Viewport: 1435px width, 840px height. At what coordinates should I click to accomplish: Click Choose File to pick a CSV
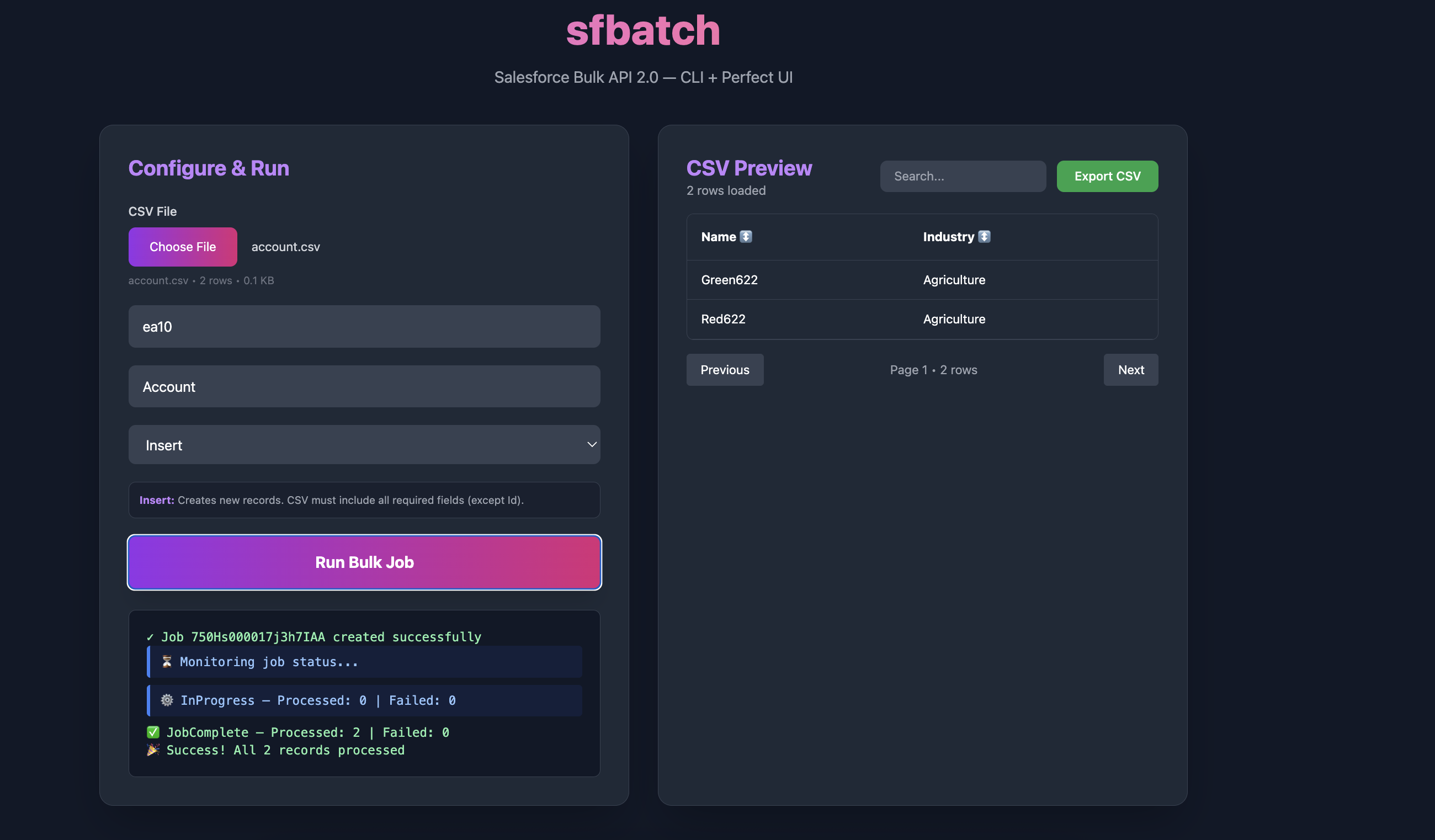(x=182, y=247)
